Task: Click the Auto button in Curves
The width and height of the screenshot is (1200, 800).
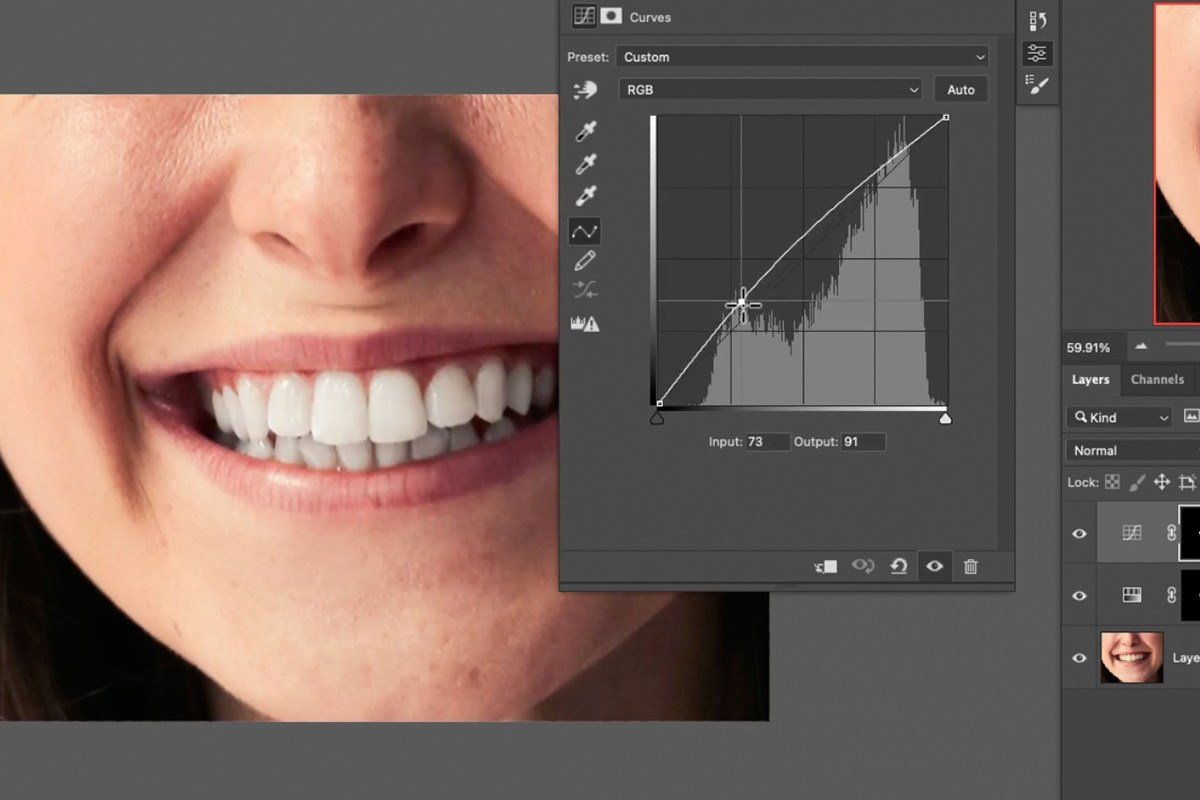Action: 961,90
